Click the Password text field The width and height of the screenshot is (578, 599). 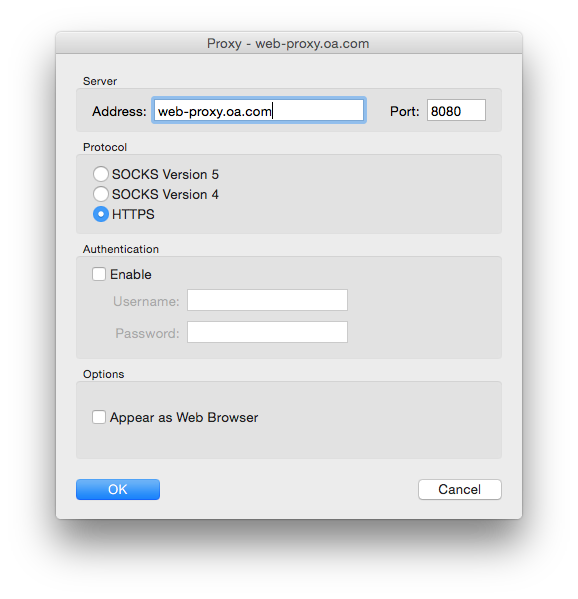click(267, 332)
